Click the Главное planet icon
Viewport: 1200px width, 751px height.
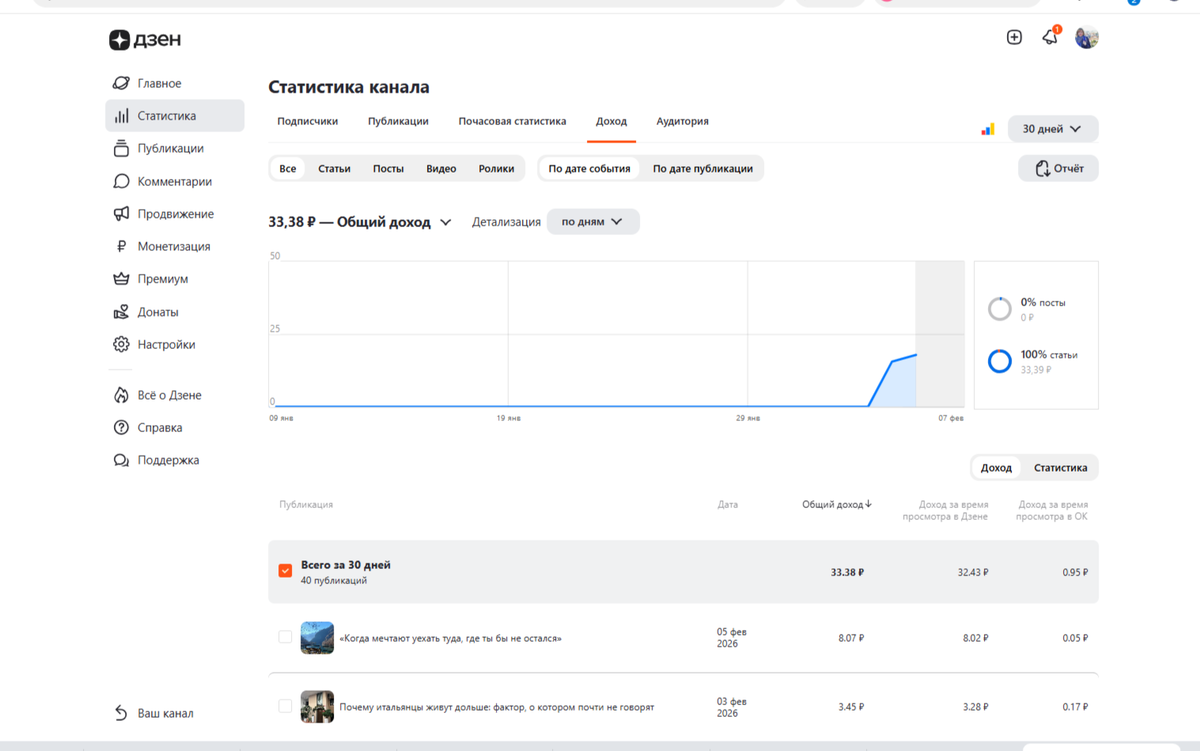[121, 83]
